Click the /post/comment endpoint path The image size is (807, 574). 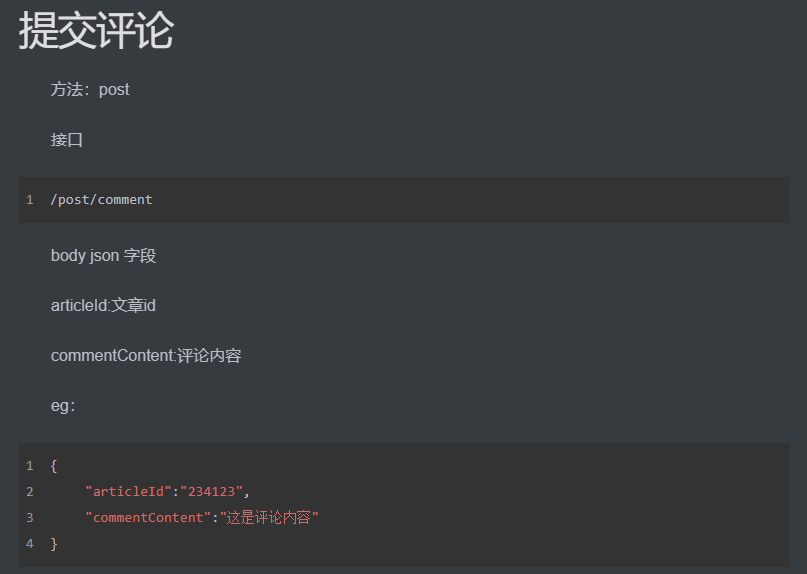click(x=101, y=200)
